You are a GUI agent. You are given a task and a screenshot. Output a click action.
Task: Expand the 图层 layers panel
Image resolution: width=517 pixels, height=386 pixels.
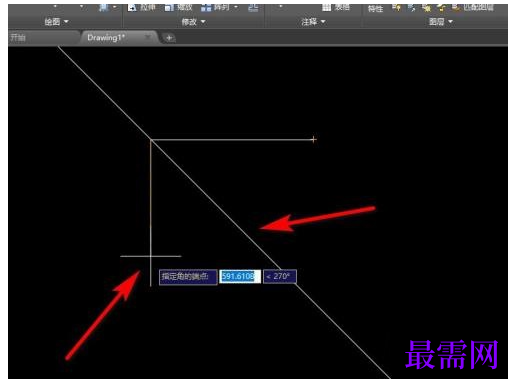(441, 22)
